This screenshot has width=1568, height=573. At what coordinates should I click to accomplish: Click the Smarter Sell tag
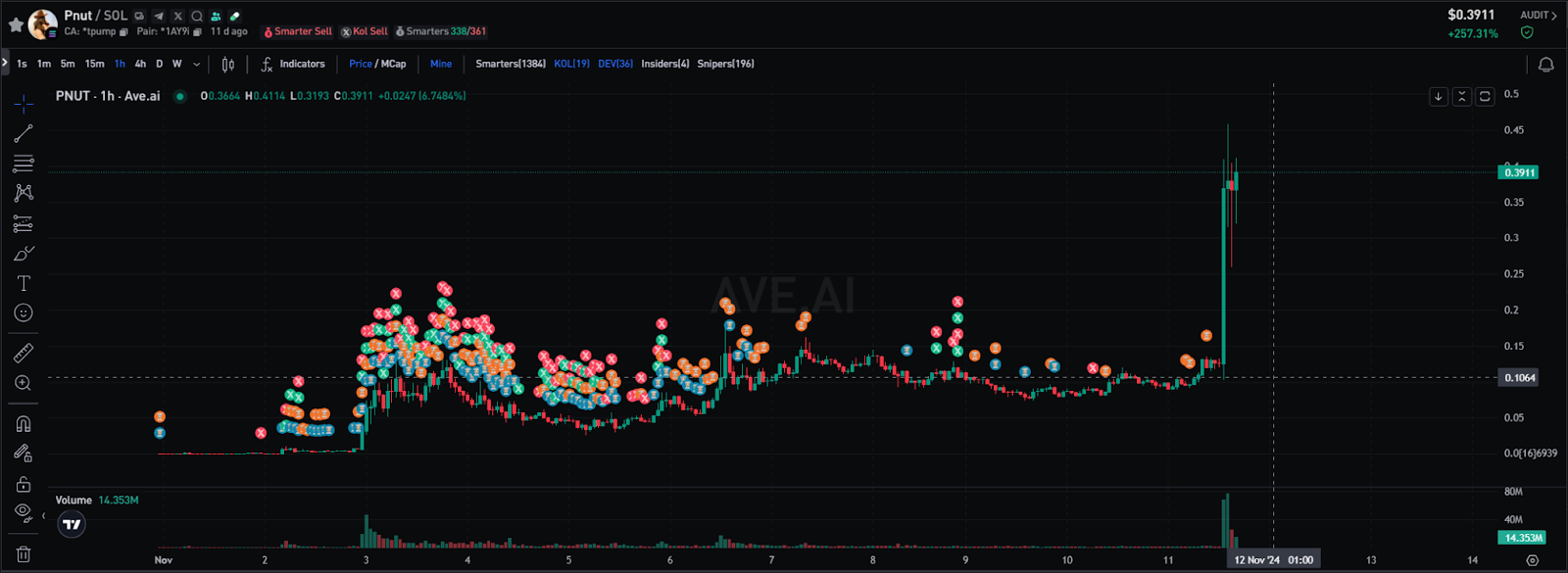click(298, 31)
